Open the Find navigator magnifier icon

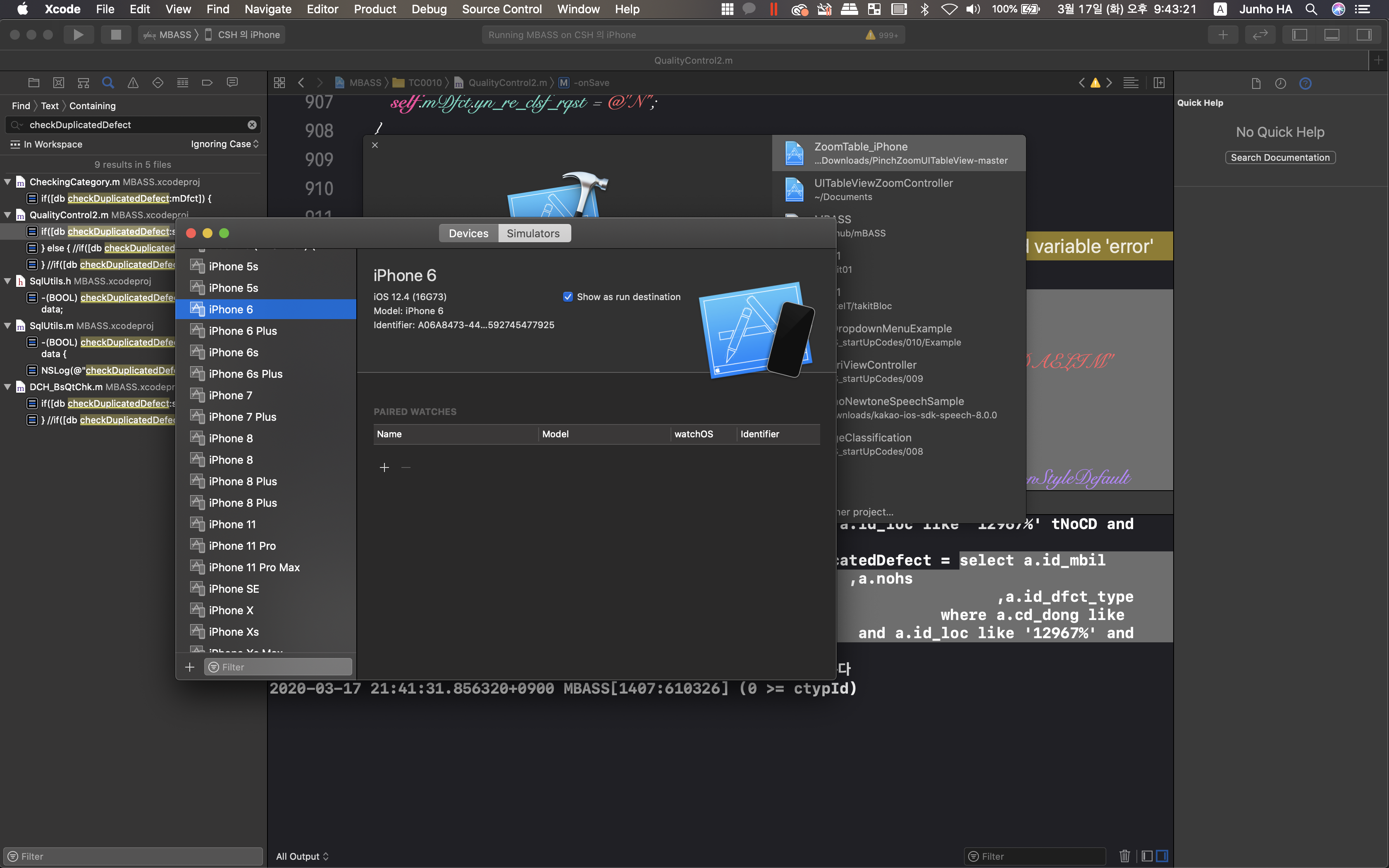108,83
